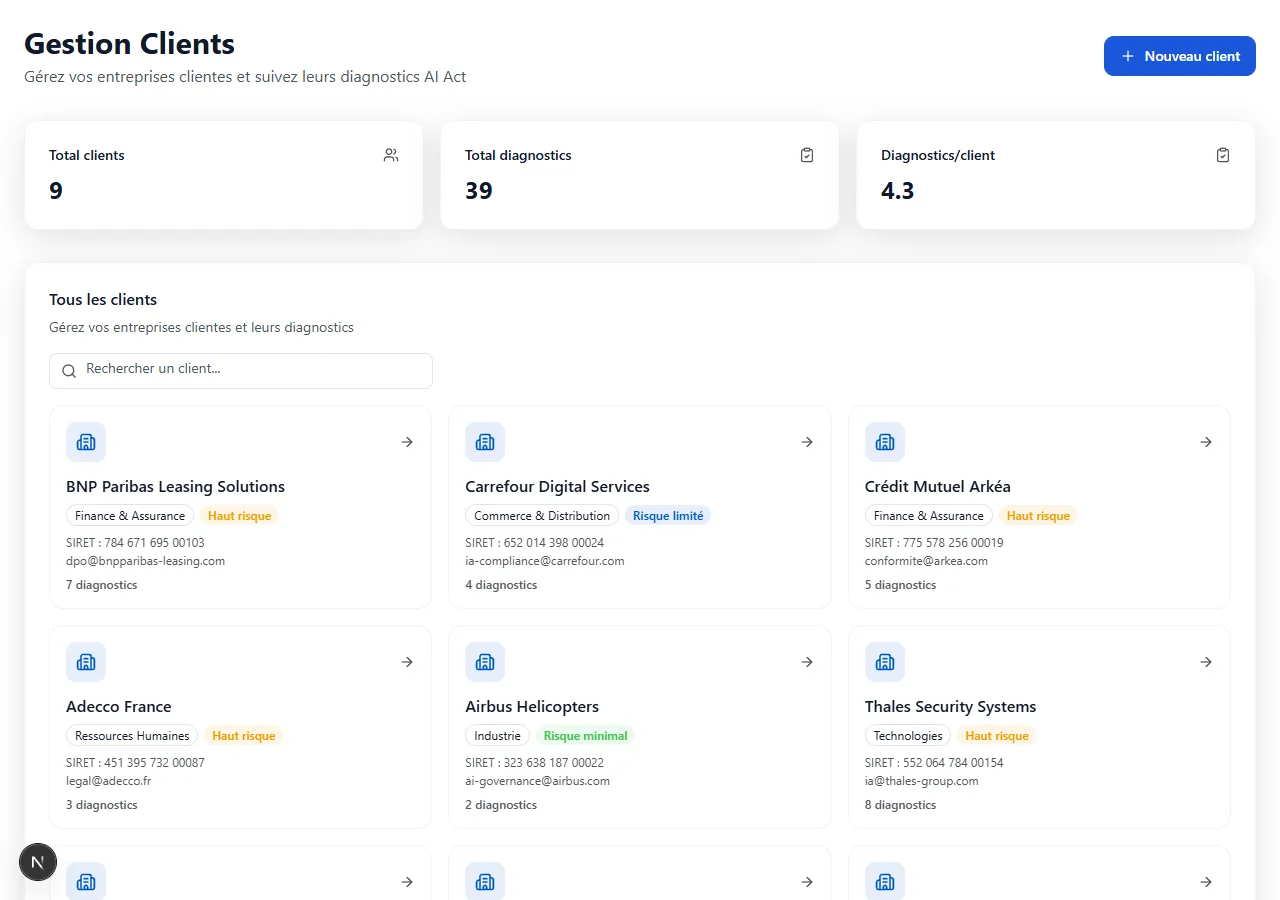1280x900 pixels.
Task: Click the arrow icon on Airbus Helicopters card
Action: 807,662
